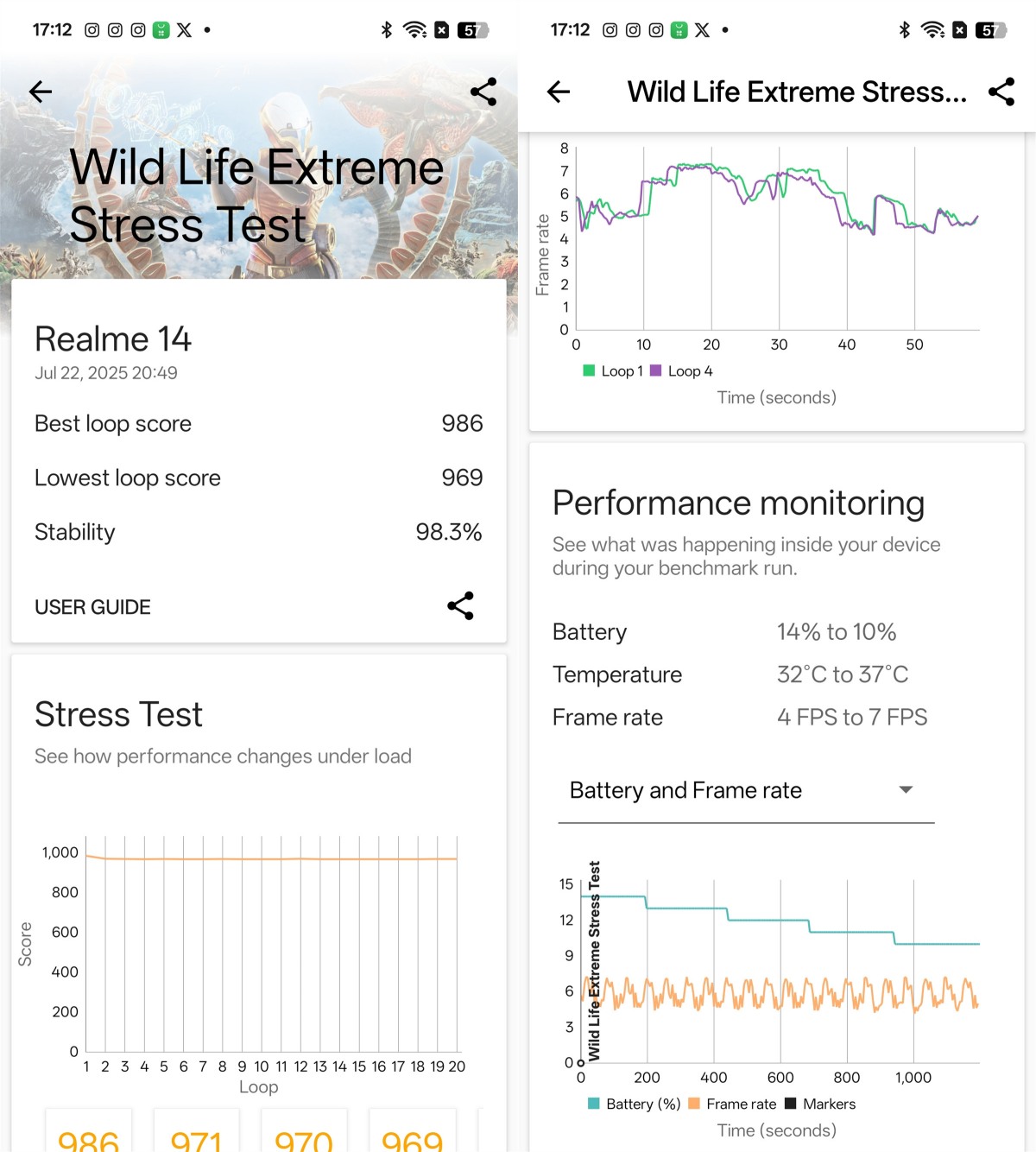Toggle Loop 4 series in frame rate legend

click(x=681, y=371)
